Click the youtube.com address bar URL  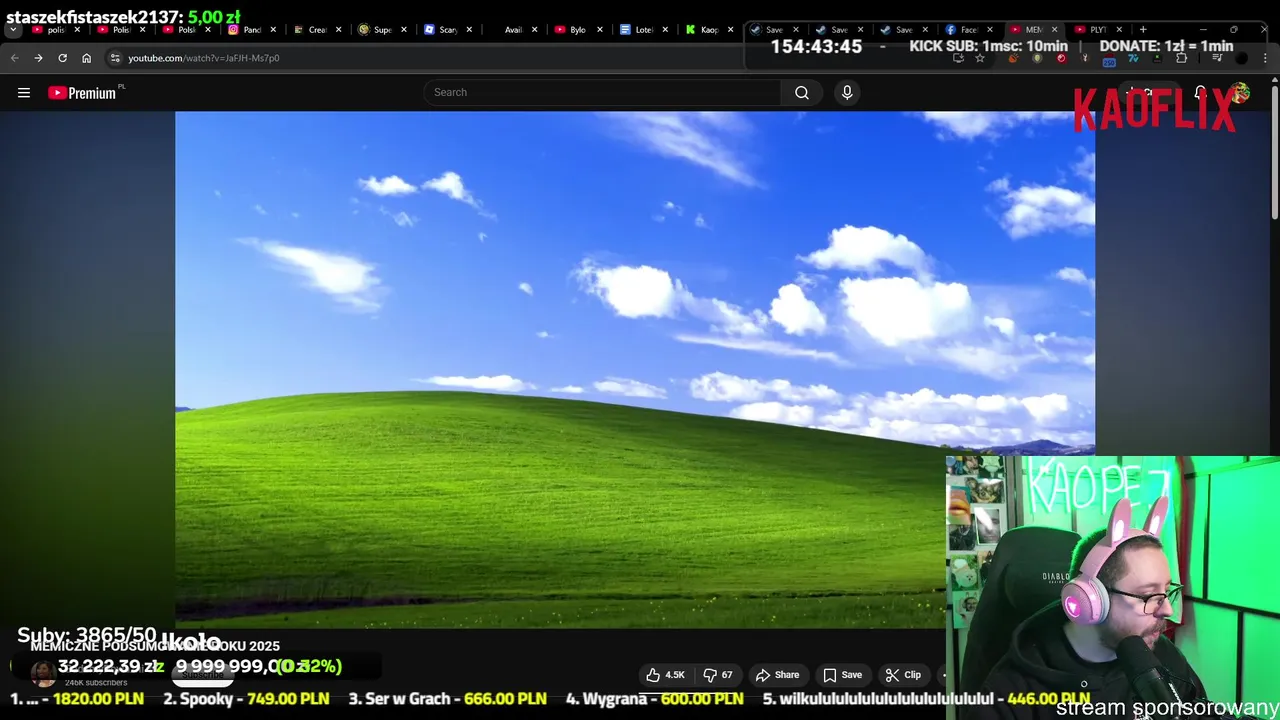pyautogui.click(x=204, y=58)
